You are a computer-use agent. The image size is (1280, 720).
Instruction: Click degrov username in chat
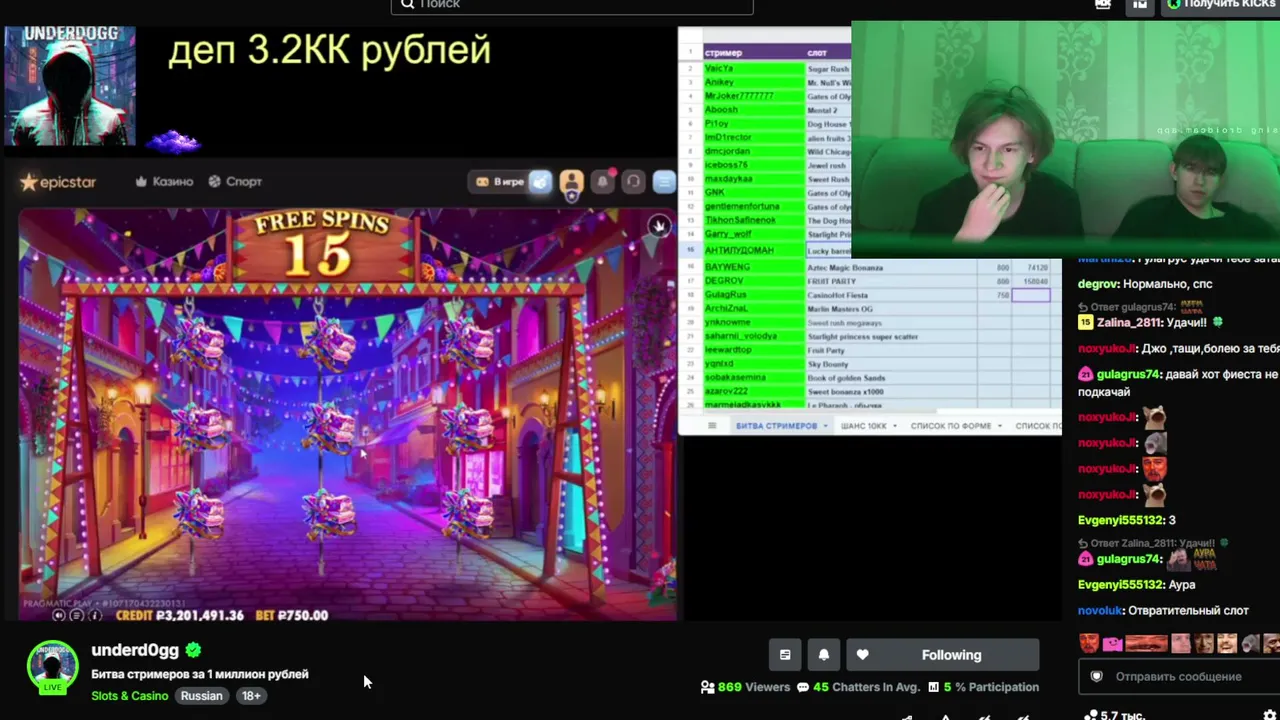tap(1098, 284)
